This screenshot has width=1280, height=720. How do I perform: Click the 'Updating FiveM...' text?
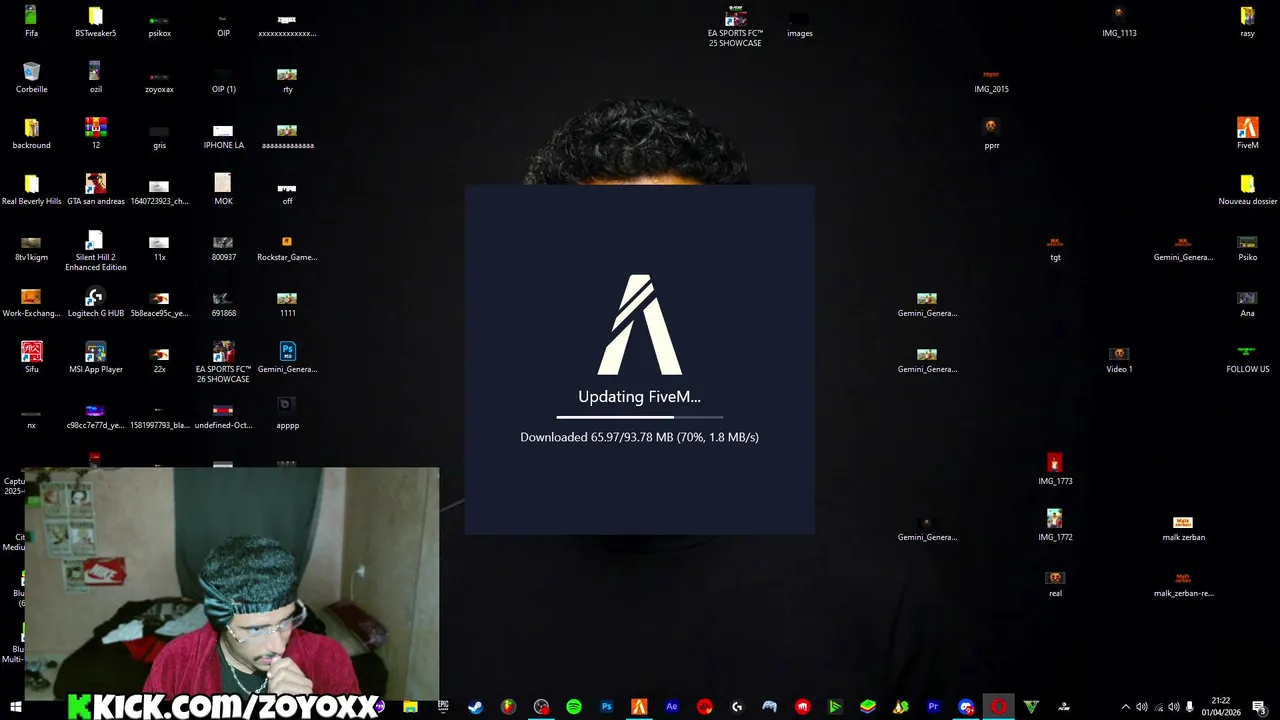point(640,397)
